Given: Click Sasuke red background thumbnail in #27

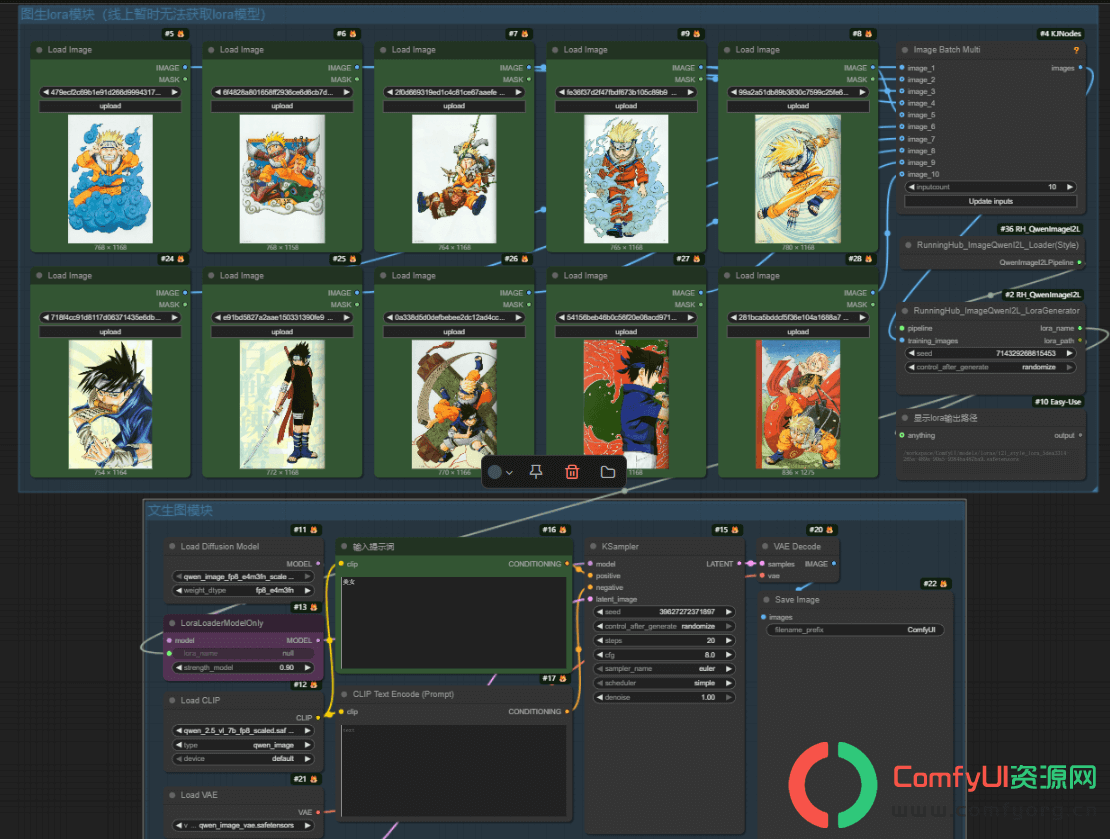Looking at the screenshot, I should (626, 404).
